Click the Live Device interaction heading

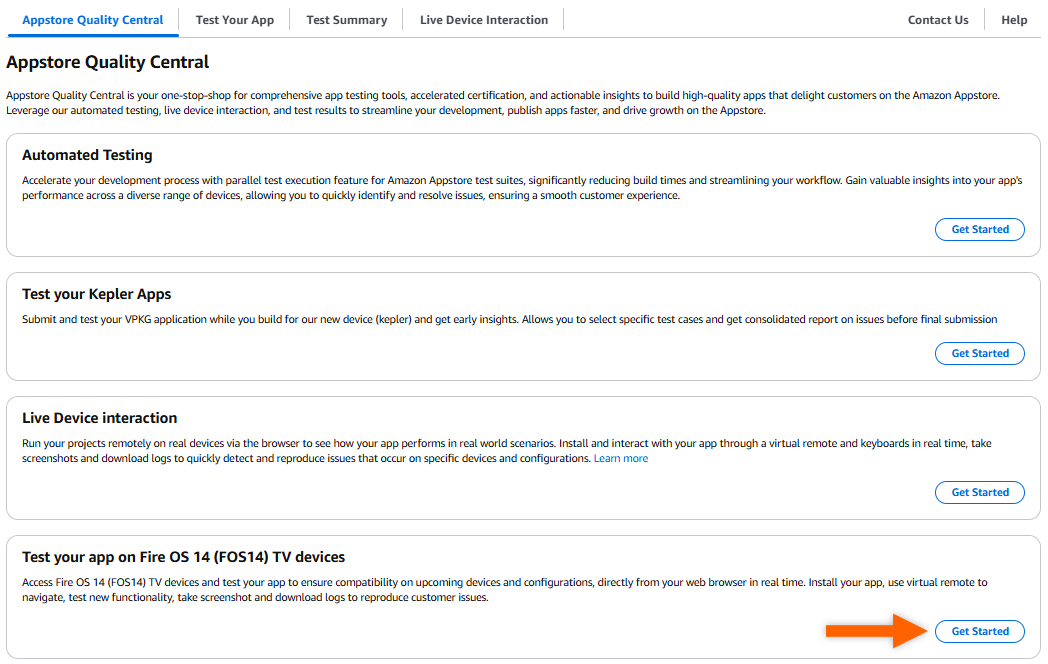101,418
